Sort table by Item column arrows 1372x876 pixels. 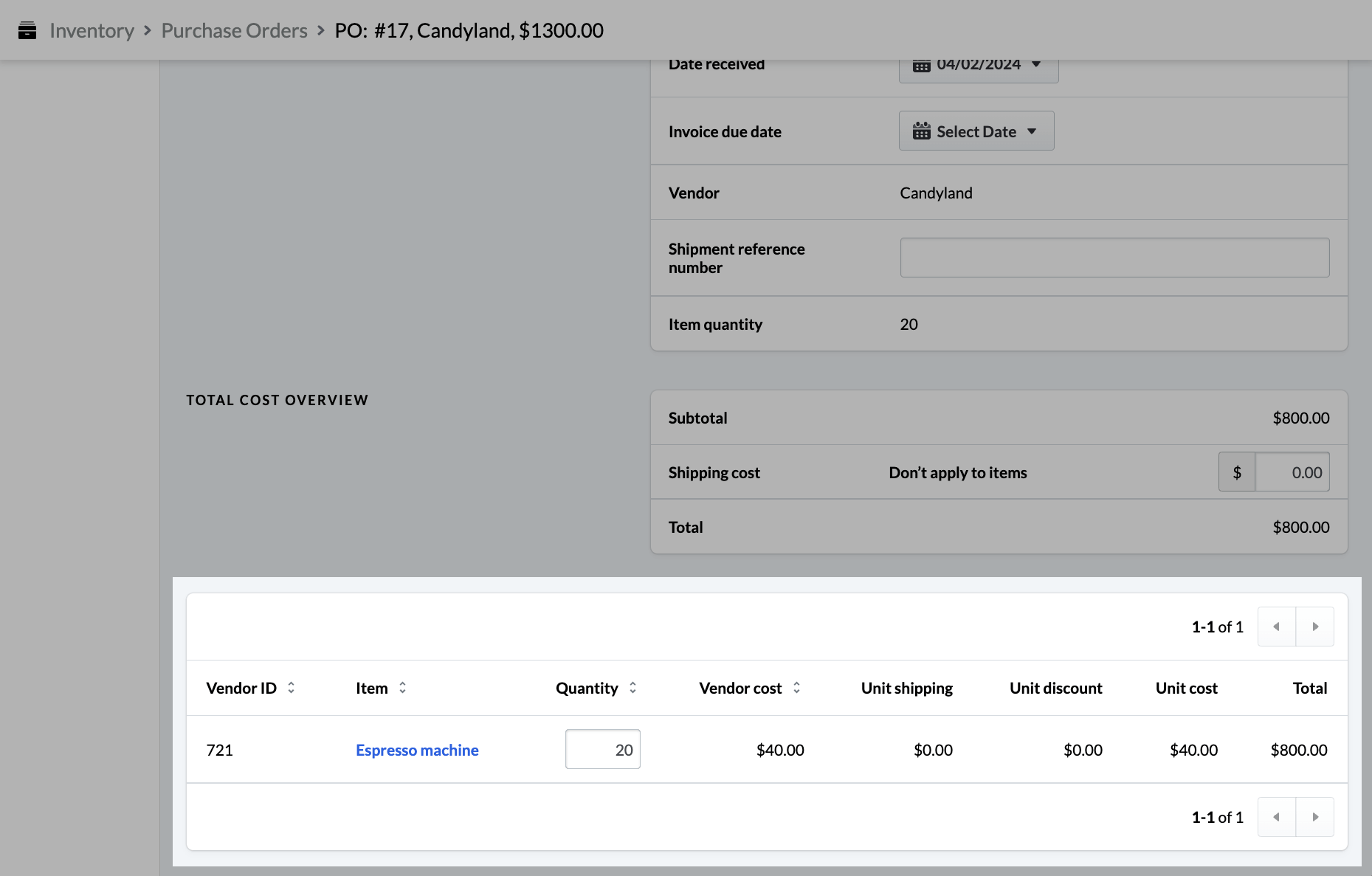402,688
